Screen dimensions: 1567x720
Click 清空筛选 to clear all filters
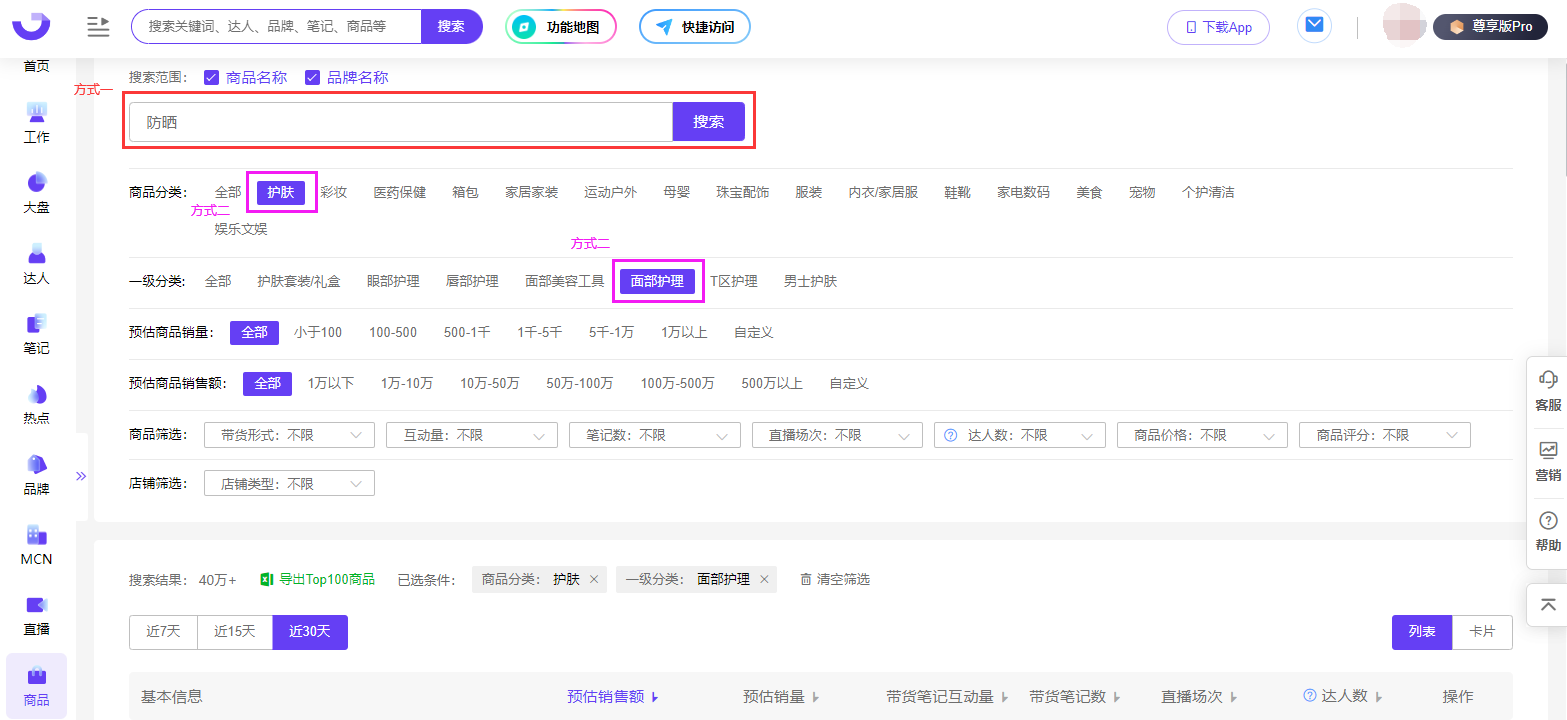843,578
